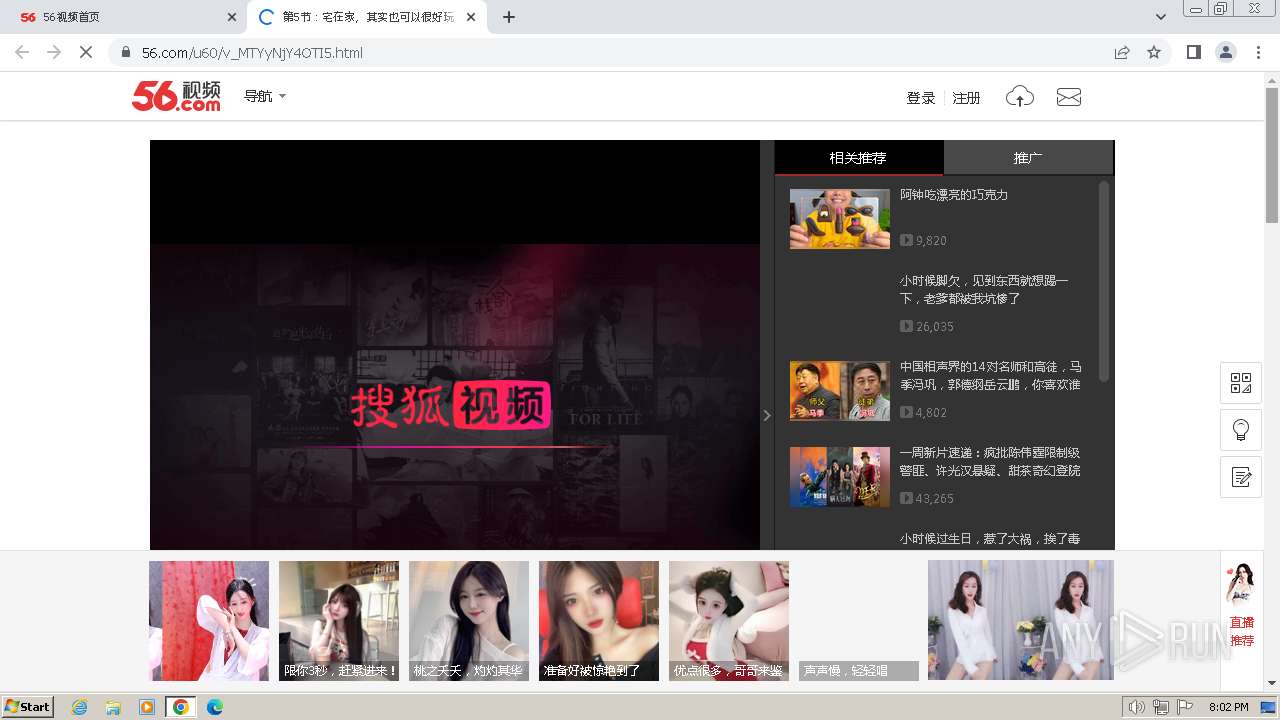Click view count 9,820

coord(931,241)
